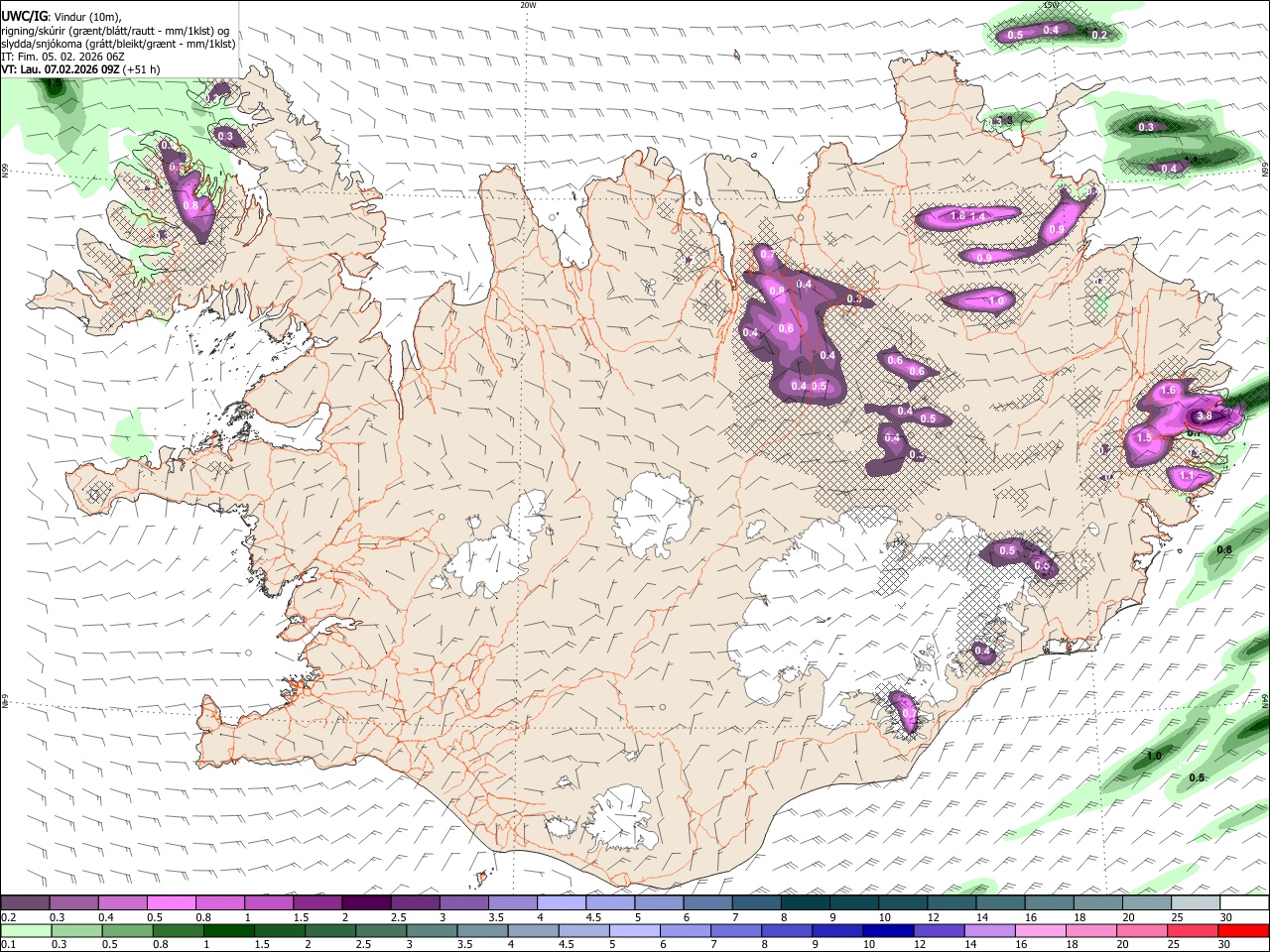Click the bold 'UWC/IG' title text

(x=24, y=17)
